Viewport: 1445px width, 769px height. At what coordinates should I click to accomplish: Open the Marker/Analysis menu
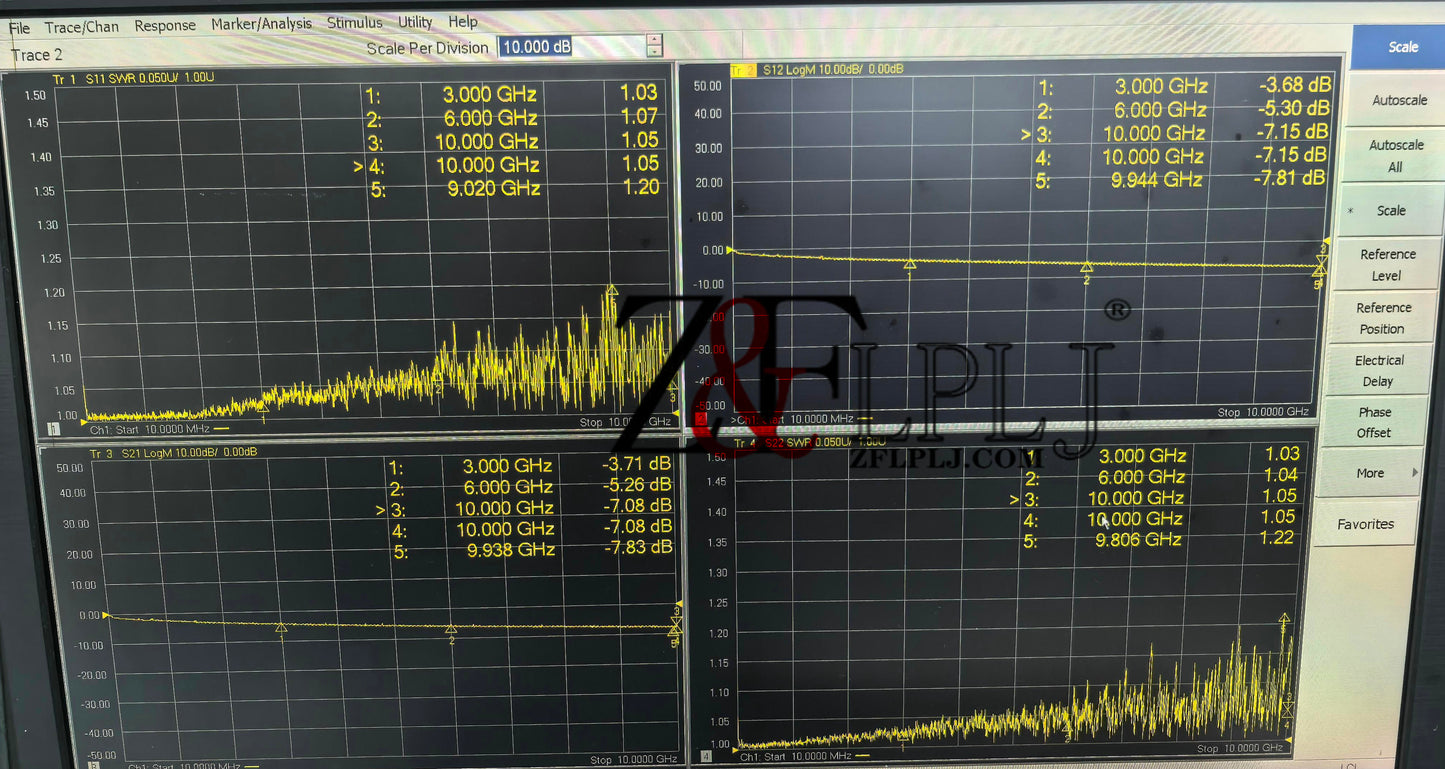tap(261, 23)
